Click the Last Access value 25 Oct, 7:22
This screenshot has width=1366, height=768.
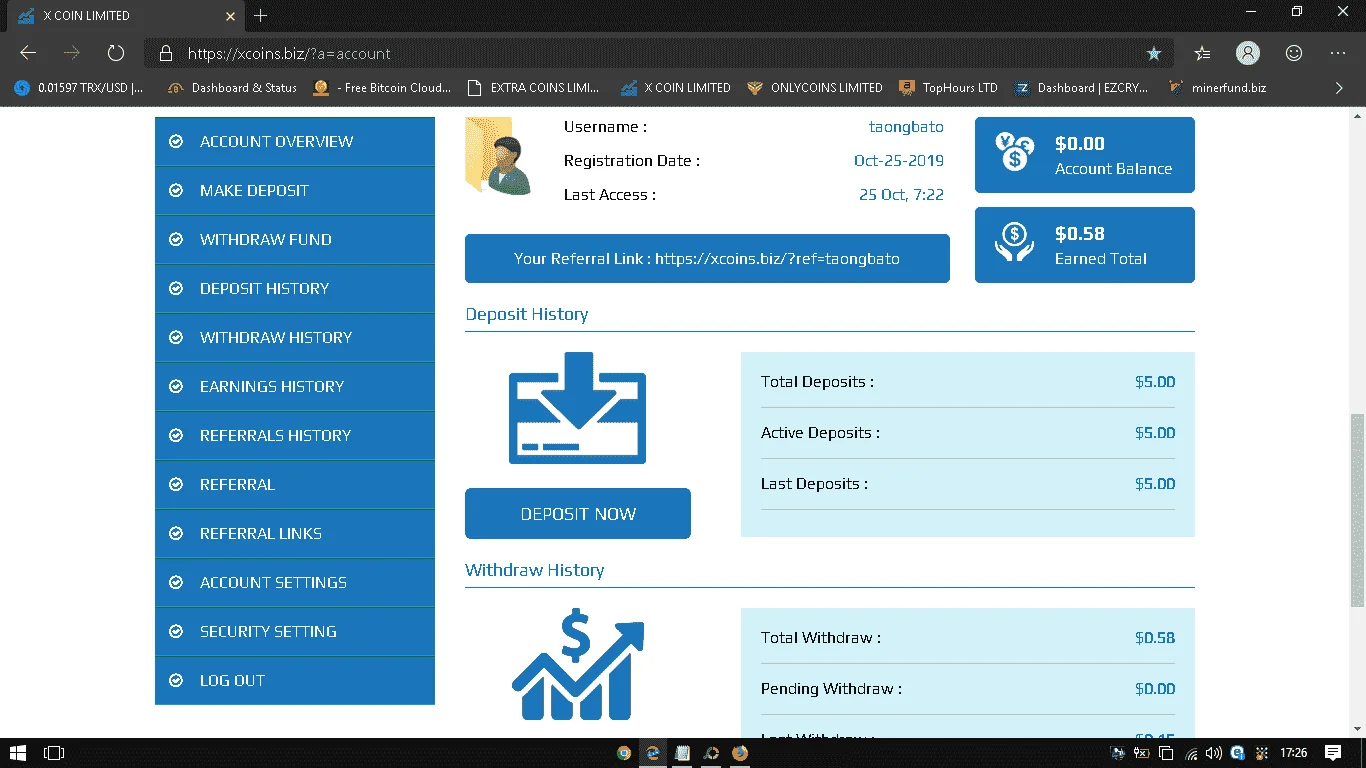click(x=901, y=195)
